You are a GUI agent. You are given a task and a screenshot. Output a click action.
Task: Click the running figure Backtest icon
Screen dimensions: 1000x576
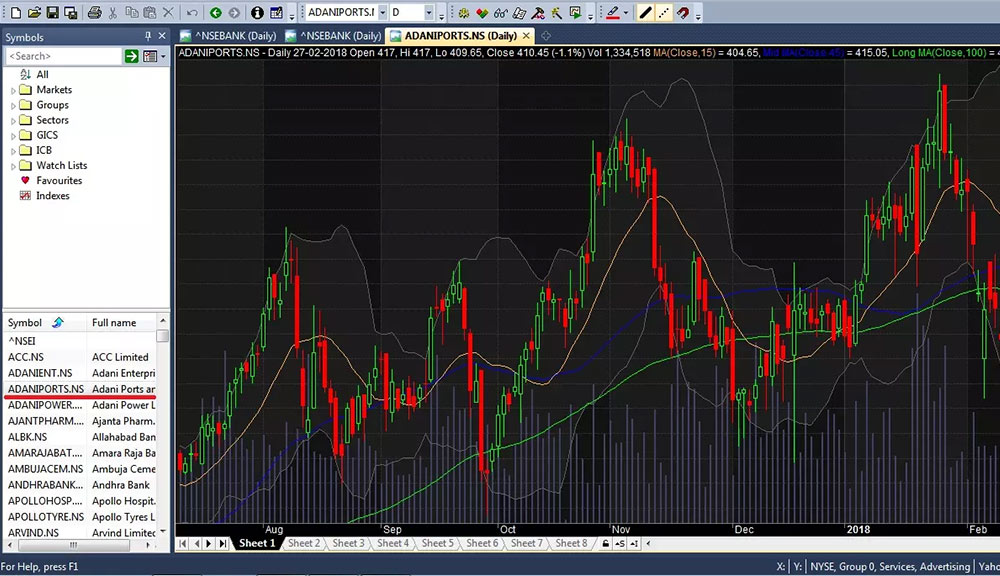click(557, 12)
